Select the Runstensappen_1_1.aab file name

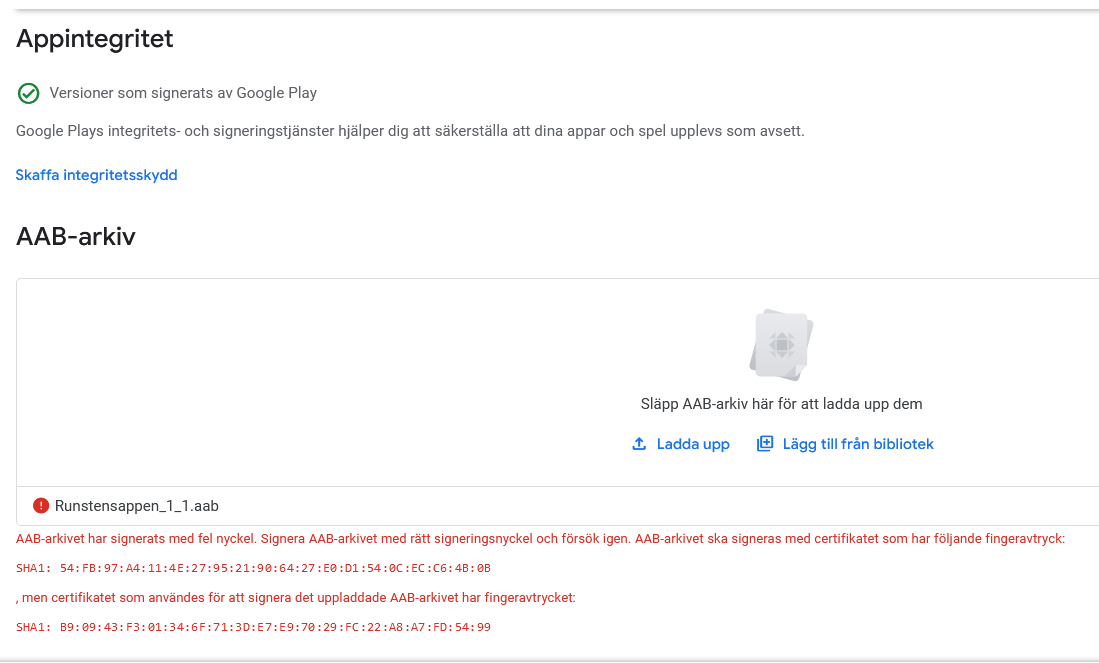[x=137, y=506]
